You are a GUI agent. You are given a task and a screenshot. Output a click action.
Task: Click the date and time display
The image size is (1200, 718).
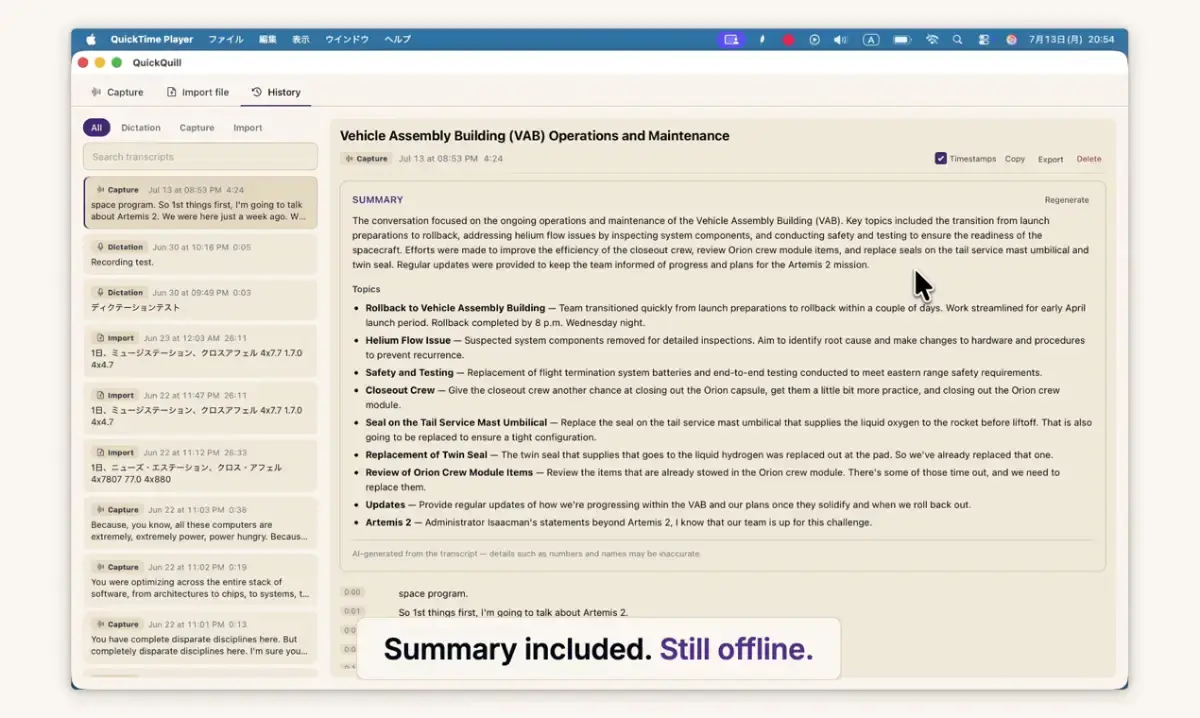click(1072, 40)
